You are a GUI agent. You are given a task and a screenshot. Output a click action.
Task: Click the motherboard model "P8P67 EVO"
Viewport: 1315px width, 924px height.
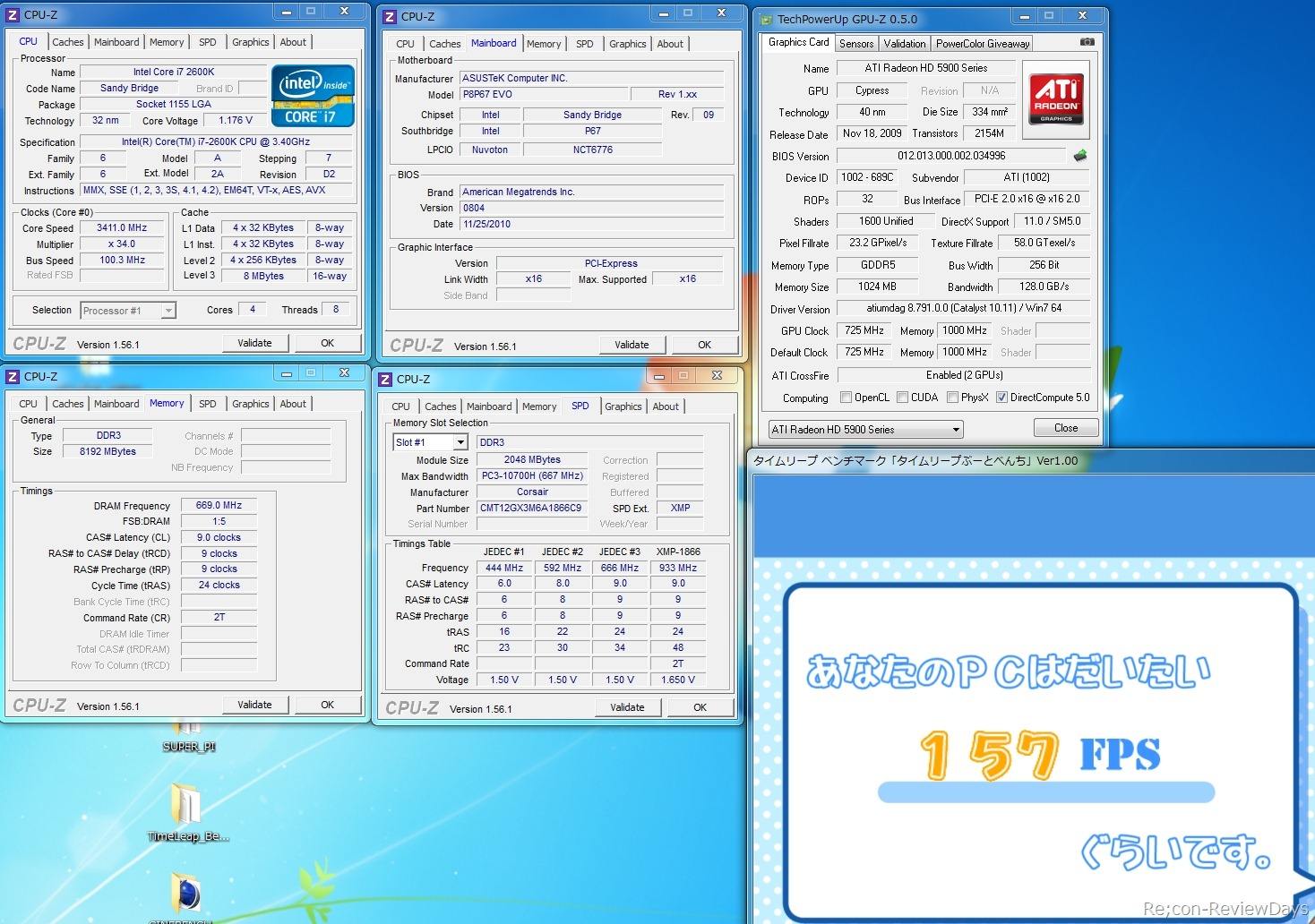[544, 95]
